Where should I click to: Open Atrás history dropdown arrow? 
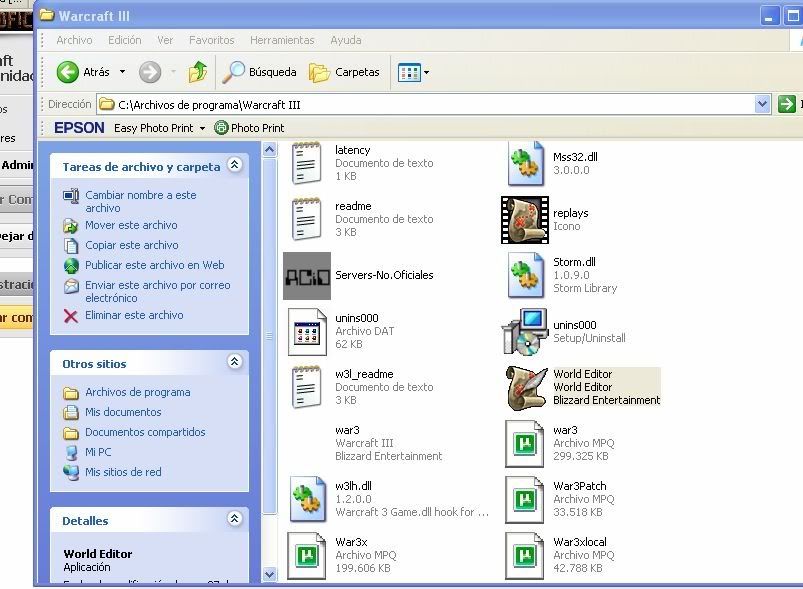[x=122, y=72]
